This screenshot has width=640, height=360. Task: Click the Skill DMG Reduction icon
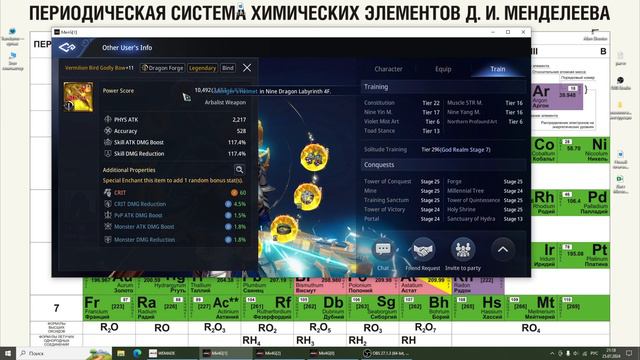pyautogui.click(x=108, y=153)
